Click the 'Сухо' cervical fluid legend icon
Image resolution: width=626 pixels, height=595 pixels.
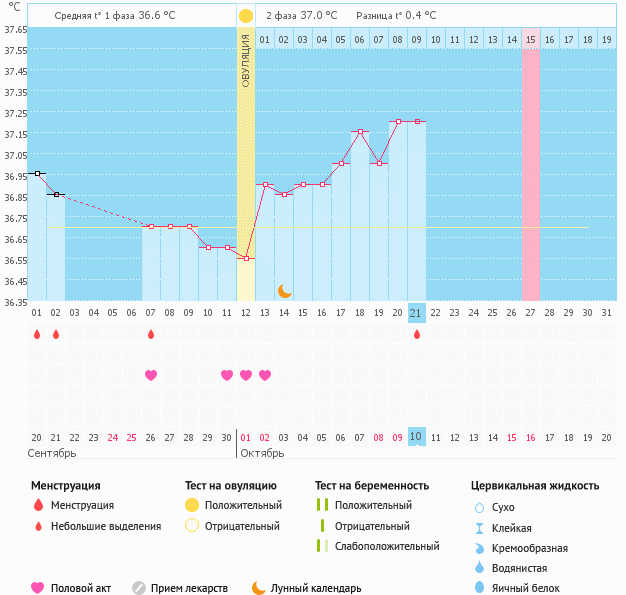[x=479, y=508]
